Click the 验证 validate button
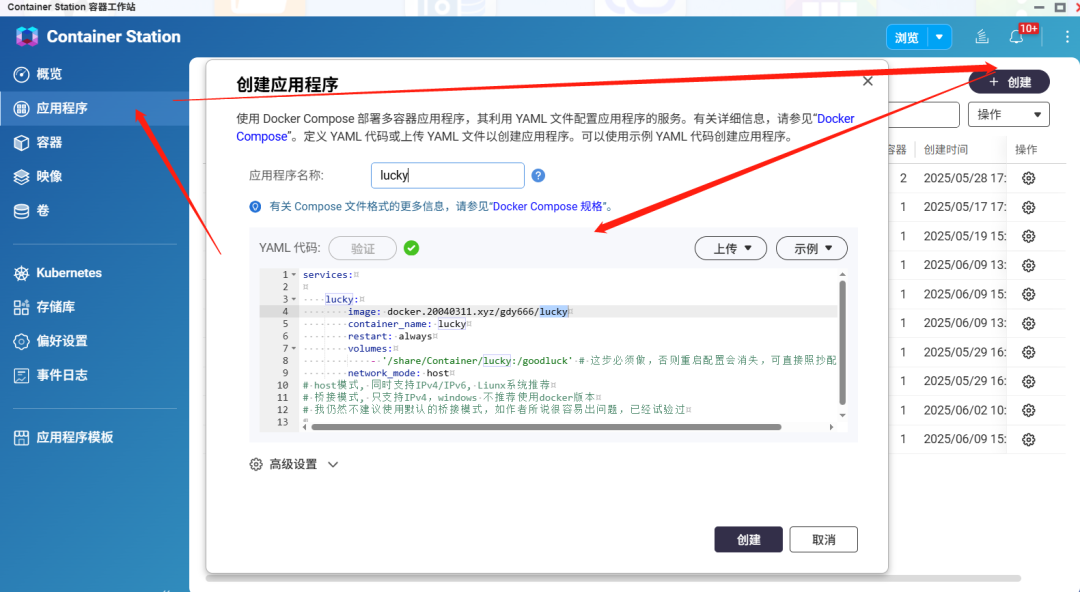The height and width of the screenshot is (592, 1080). (362, 248)
